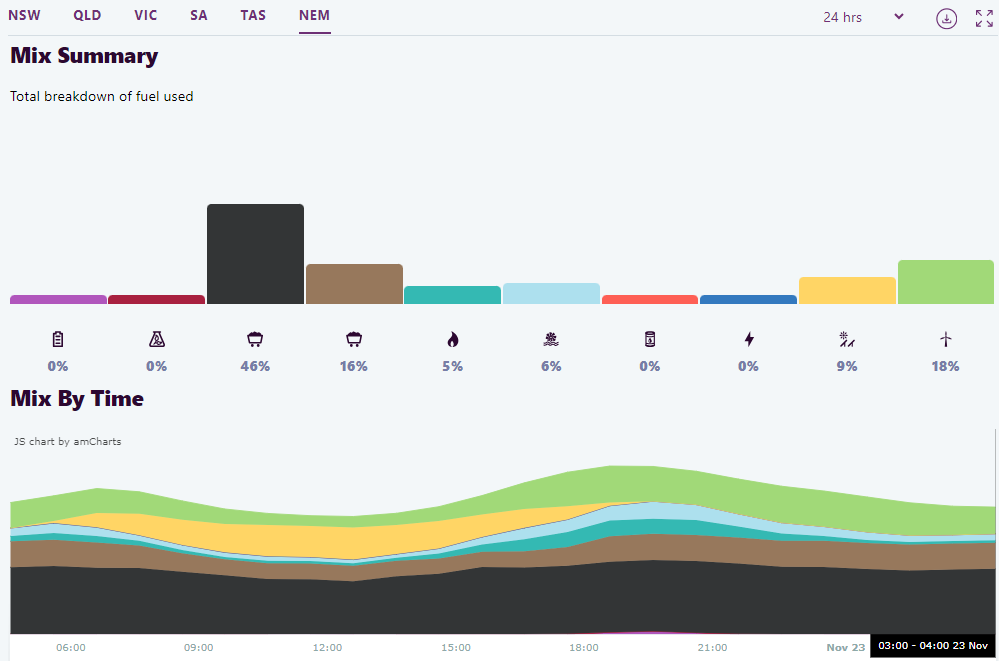
Task: Click the lightning bolt icon
Action: click(748, 339)
